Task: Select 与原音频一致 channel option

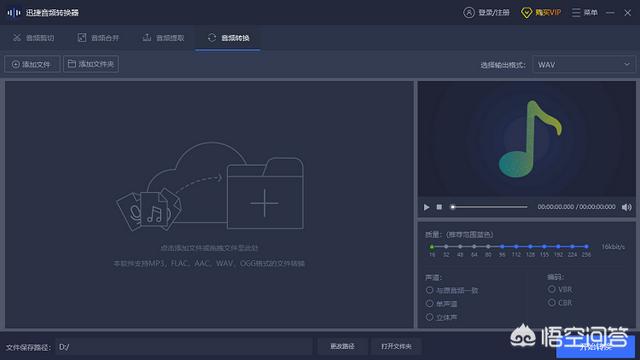Action: click(429, 290)
